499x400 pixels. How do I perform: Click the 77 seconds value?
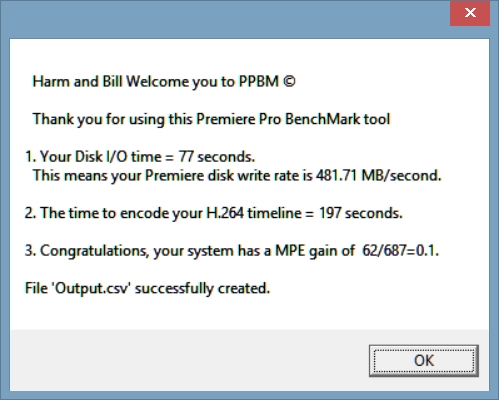pyautogui.click(x=217, y=156)
